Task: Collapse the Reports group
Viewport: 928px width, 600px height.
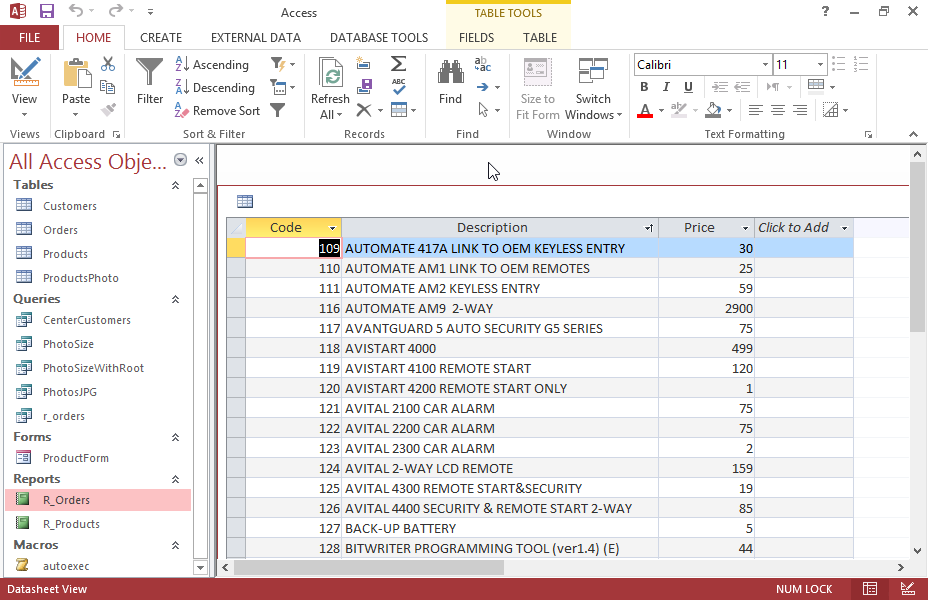Action: [175, 479]
